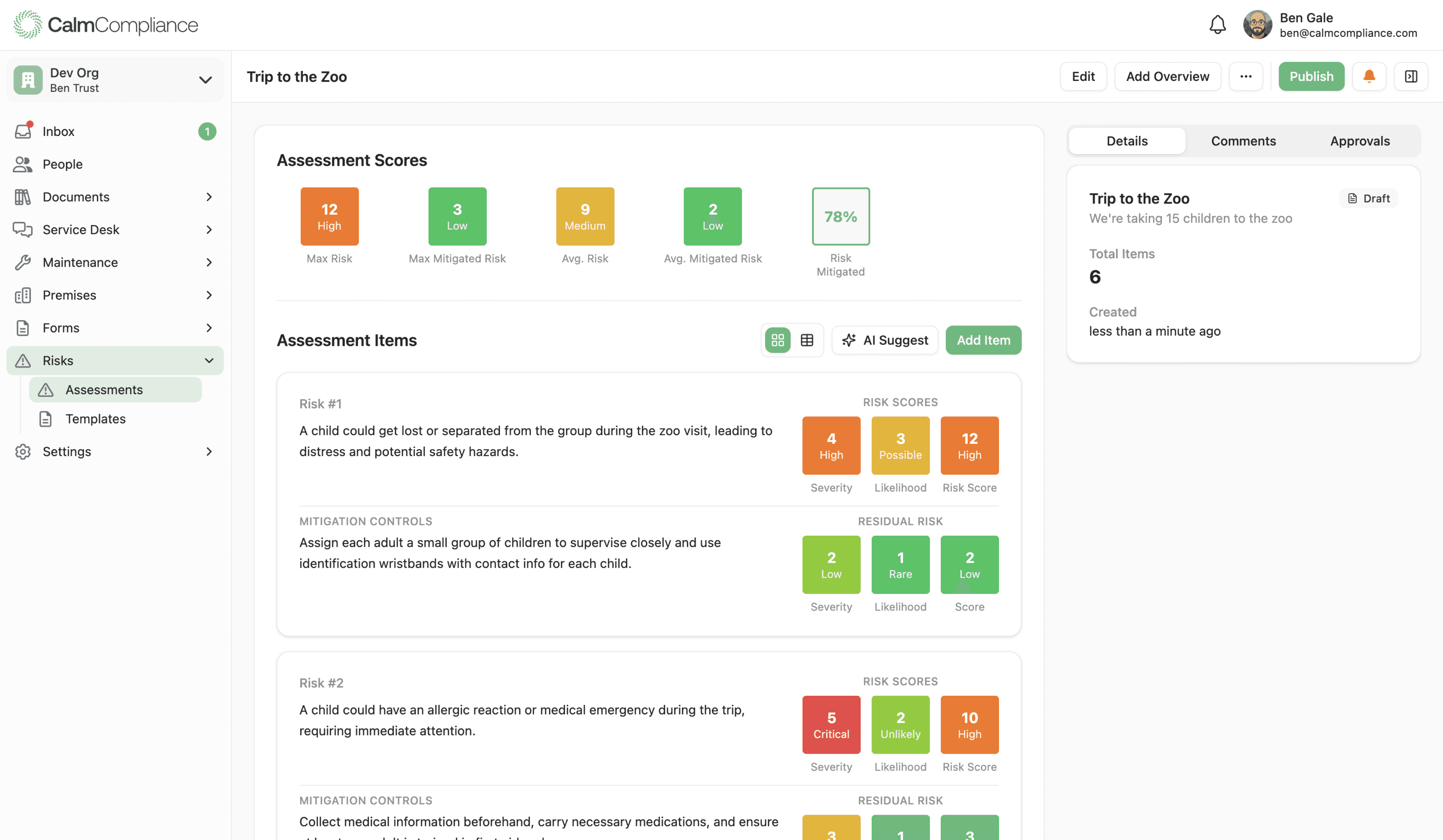This screenshot has width=1443, height=840.
Task: Open the more options menu beside Publish
Action: point(1246,76)
